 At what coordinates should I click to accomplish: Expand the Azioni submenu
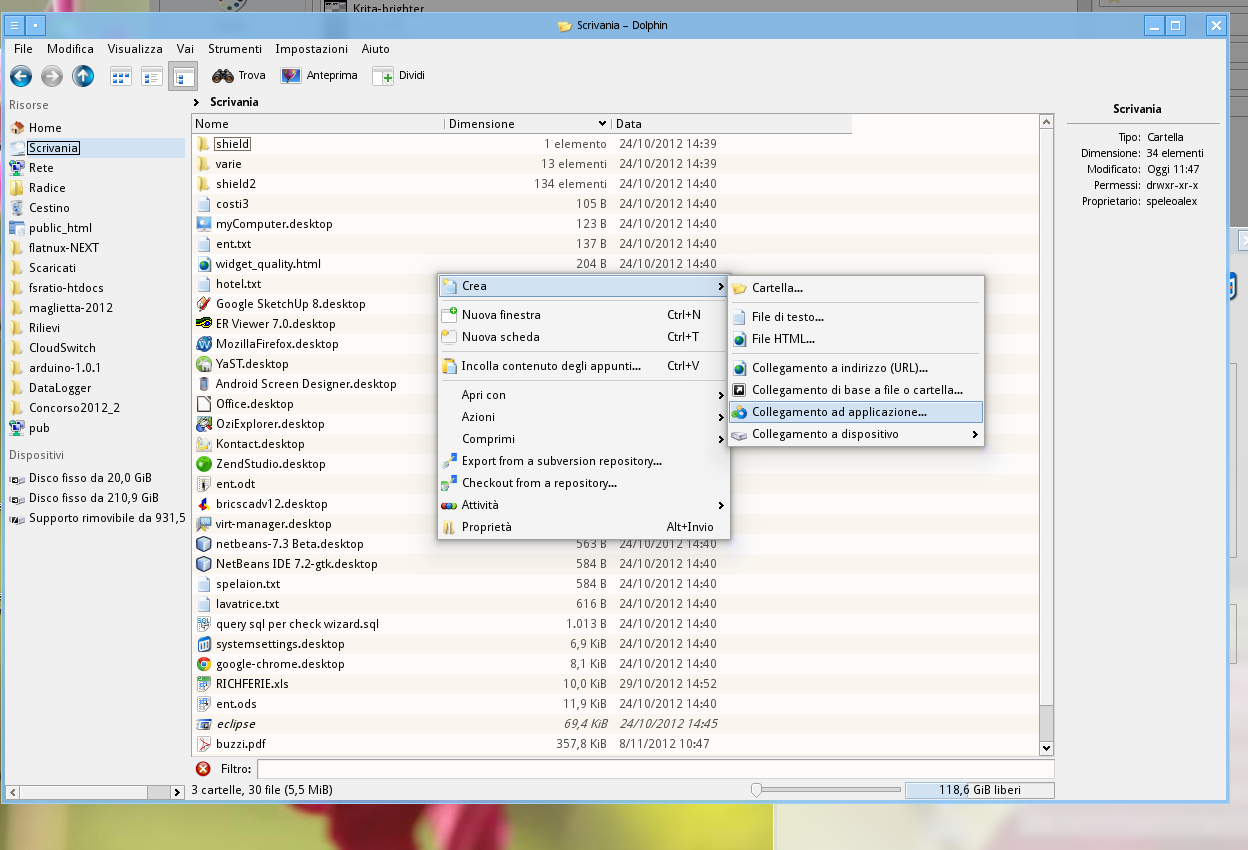click(584, 417)
